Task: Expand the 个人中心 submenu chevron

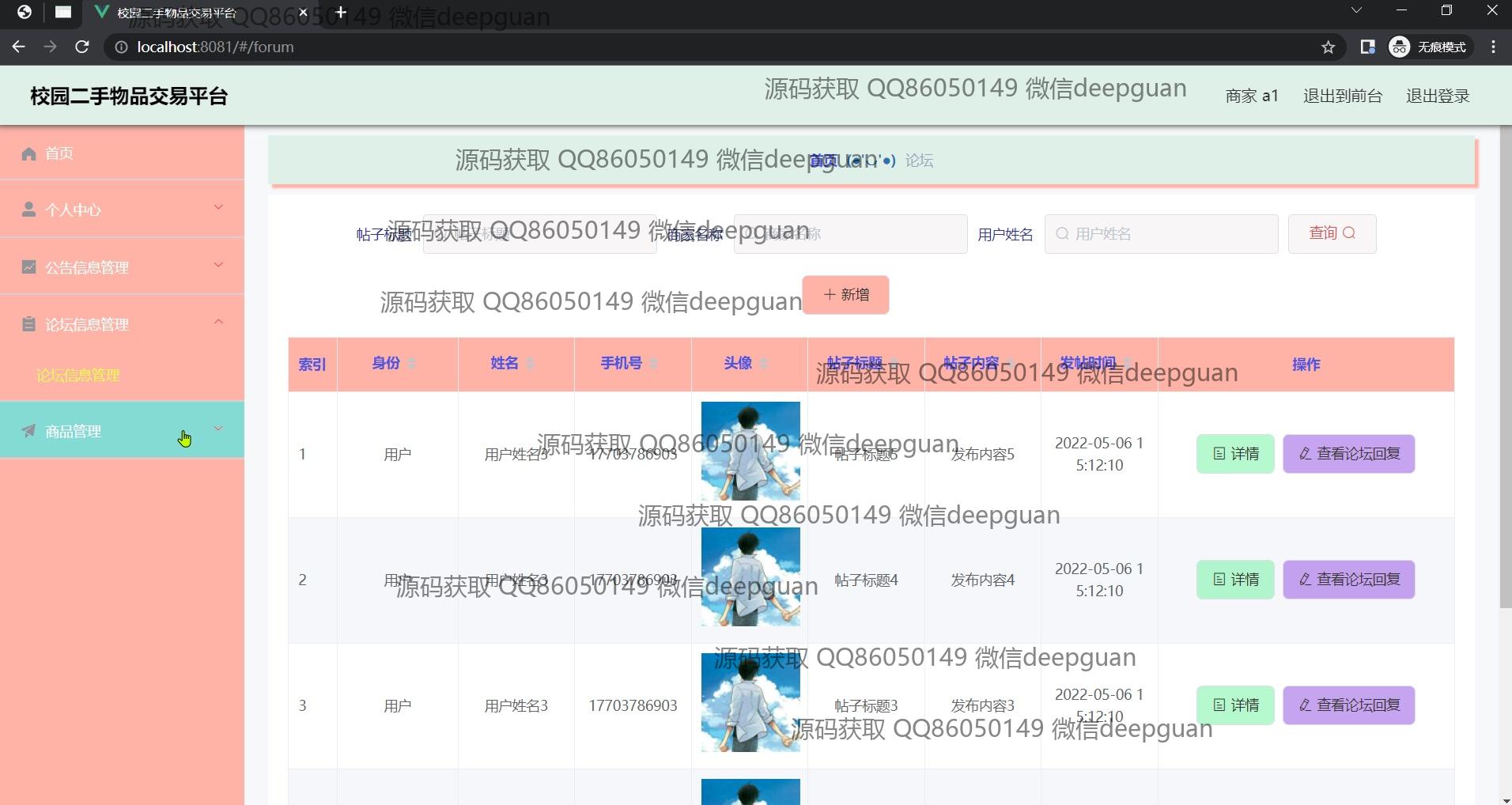Action: pos(218,208)
